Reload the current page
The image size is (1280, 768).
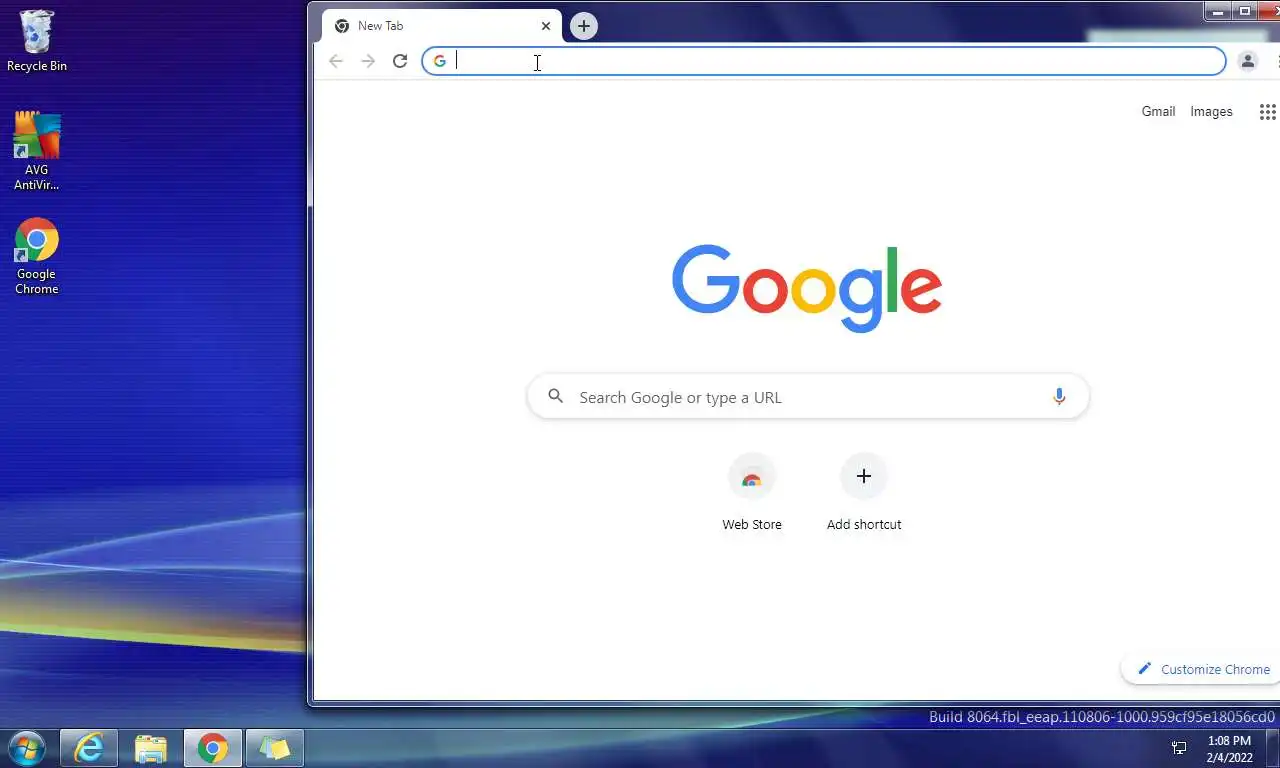click(400, 61)
